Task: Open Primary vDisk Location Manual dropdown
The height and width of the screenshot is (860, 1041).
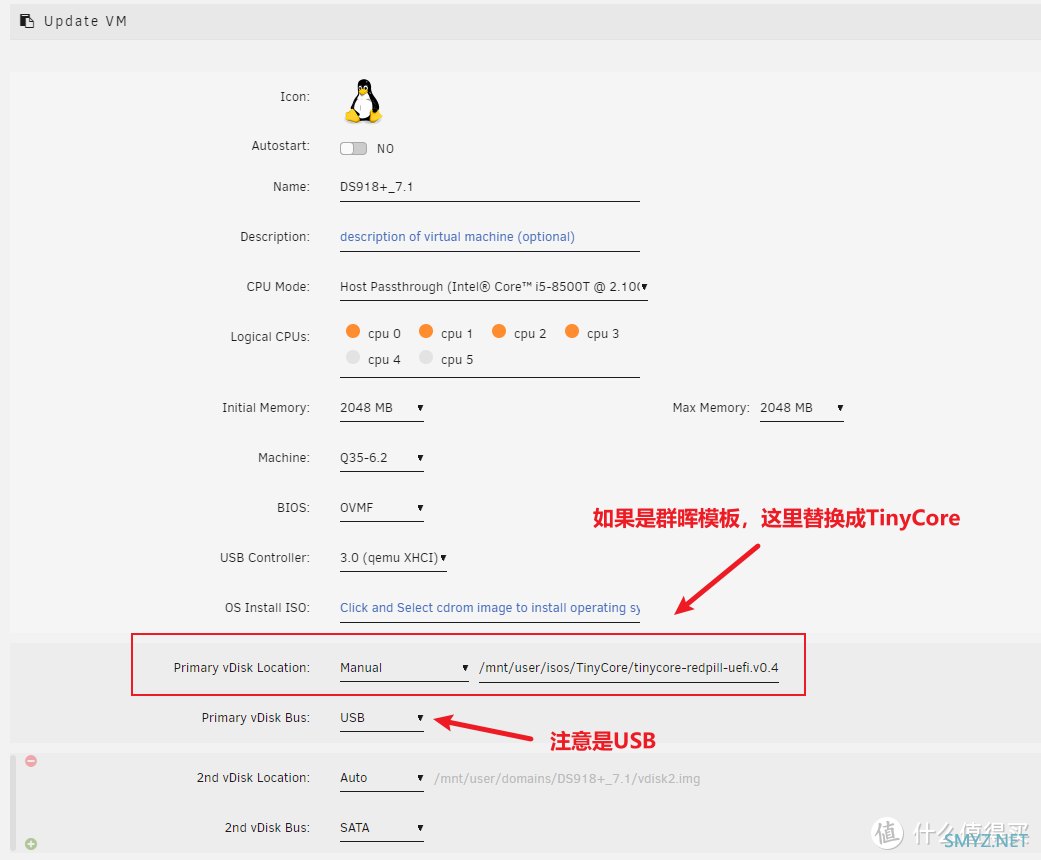Action: pyautogui.click(x=404, y=667)
